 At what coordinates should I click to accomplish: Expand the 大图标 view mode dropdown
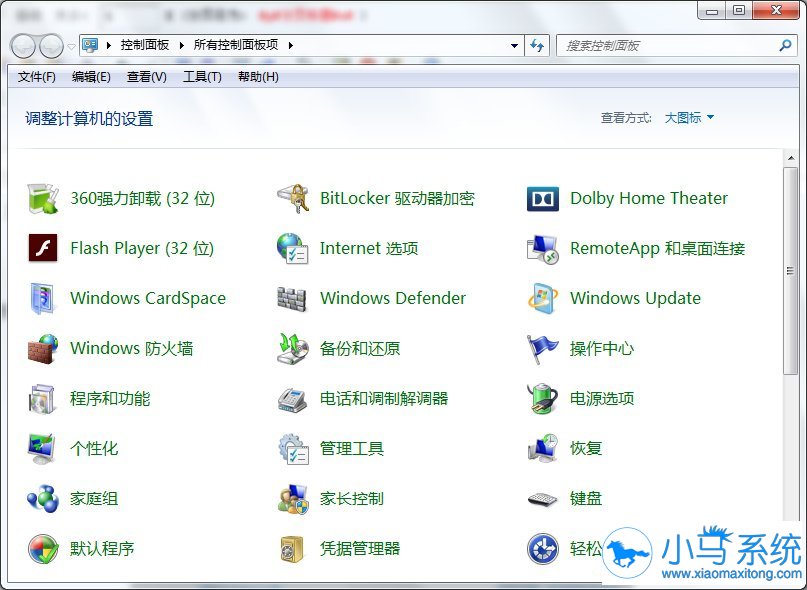(x=689, y=118)
